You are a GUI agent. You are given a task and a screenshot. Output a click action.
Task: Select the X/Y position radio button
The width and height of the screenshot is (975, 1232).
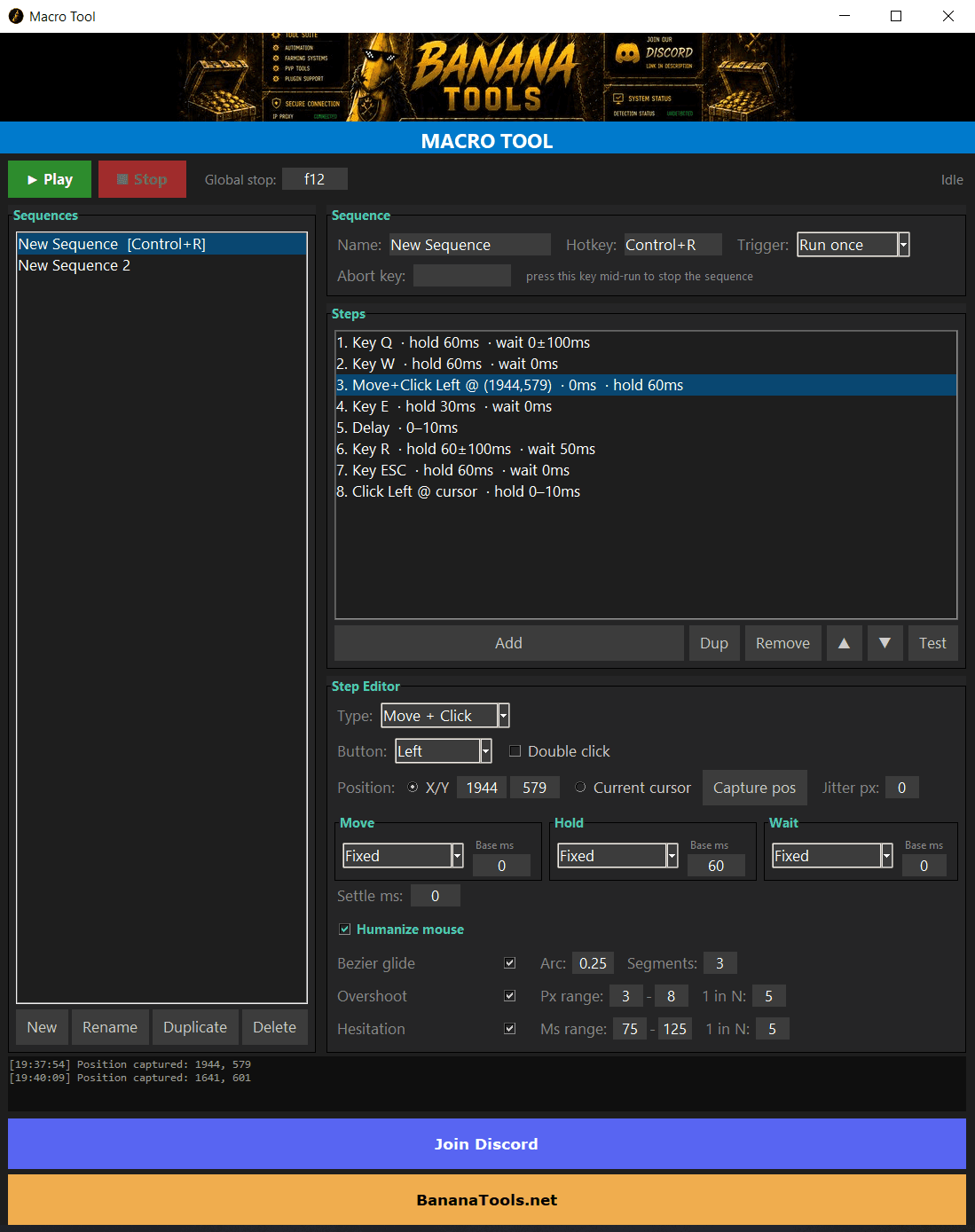[x=413, y=788]
